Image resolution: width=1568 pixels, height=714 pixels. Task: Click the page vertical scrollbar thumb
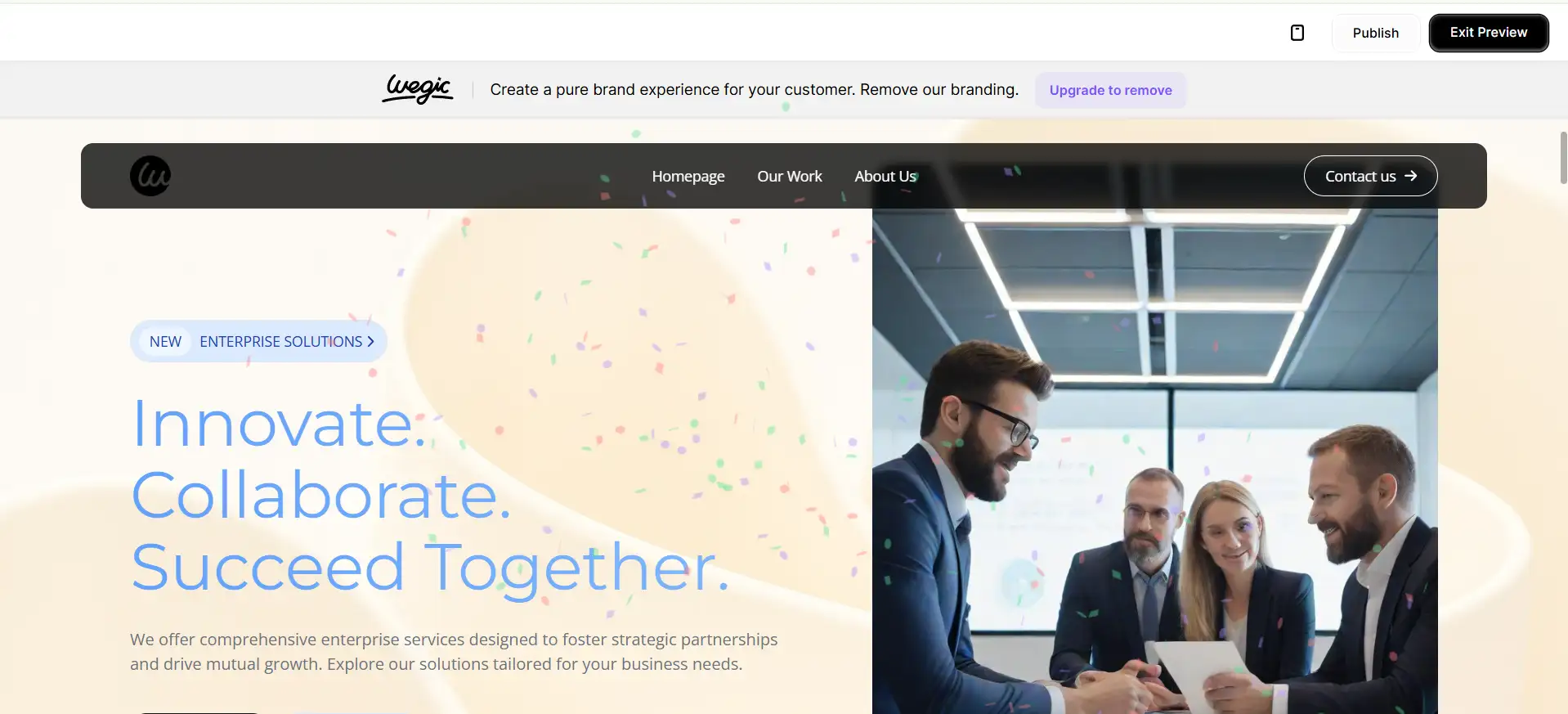(1563, 158)
